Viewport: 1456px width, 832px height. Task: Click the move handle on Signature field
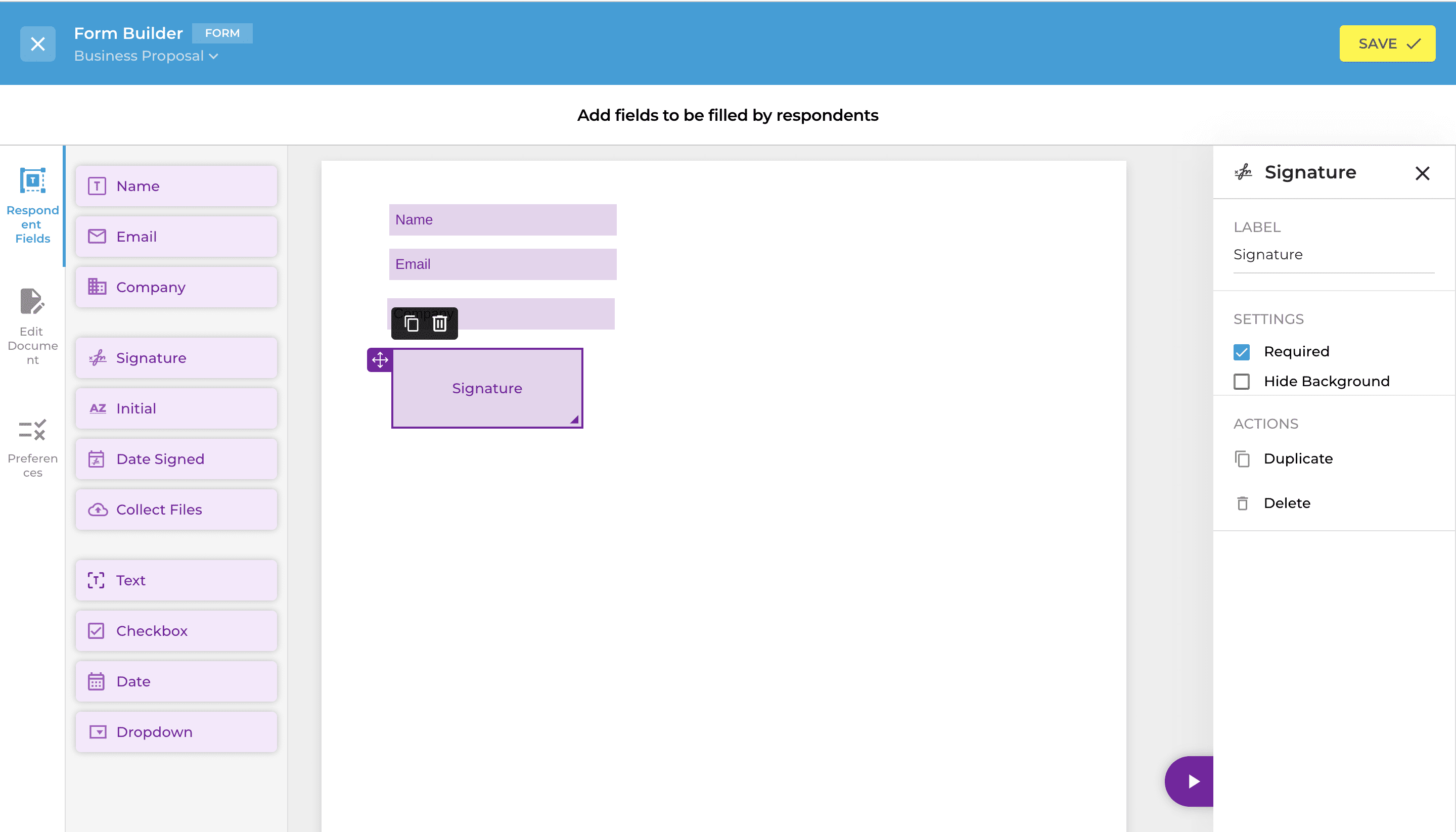(380, 360)
